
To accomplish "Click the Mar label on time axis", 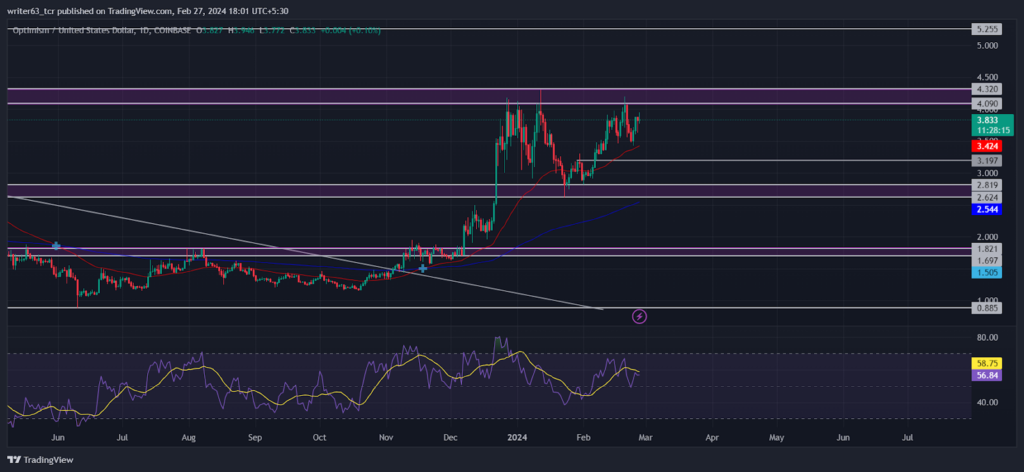I will pos(645,437).
